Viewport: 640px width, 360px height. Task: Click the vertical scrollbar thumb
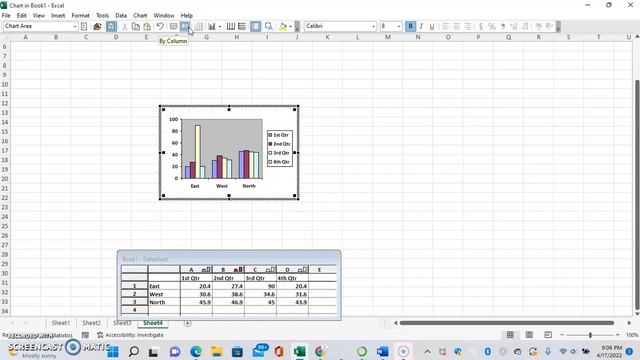pyautogui.click(x=637, y=194)
